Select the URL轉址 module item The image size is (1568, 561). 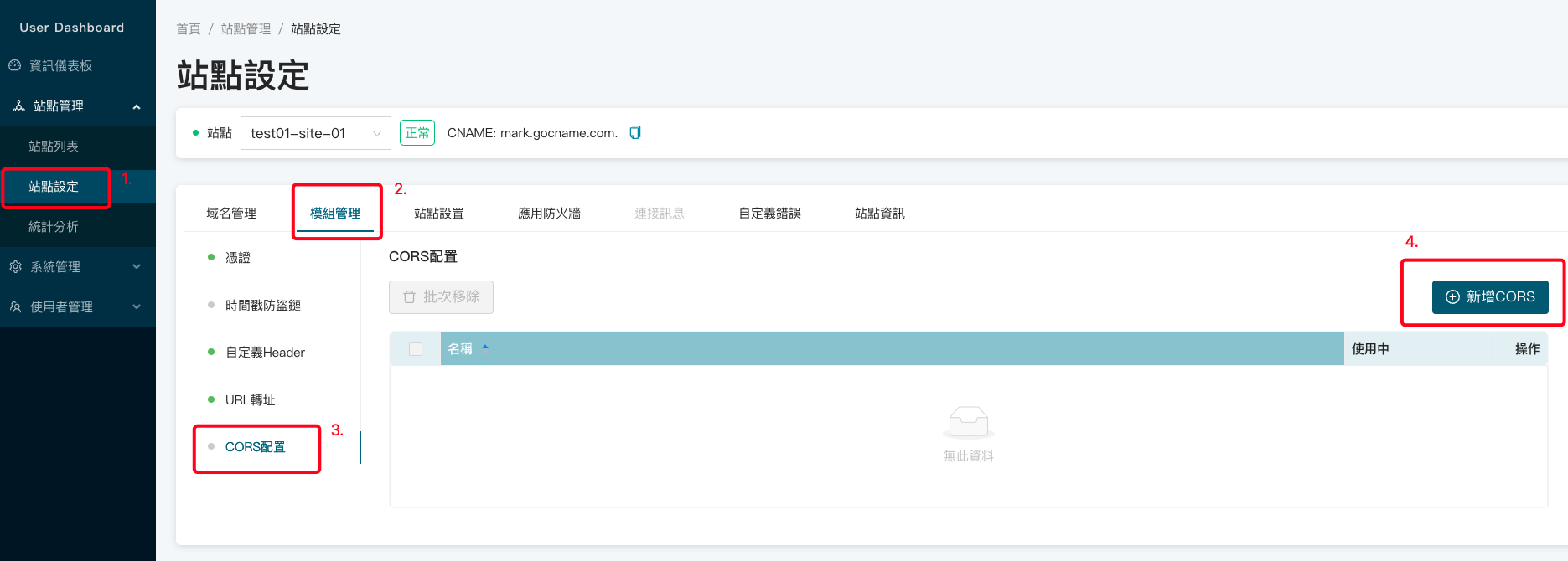click(x=250, y=400)
